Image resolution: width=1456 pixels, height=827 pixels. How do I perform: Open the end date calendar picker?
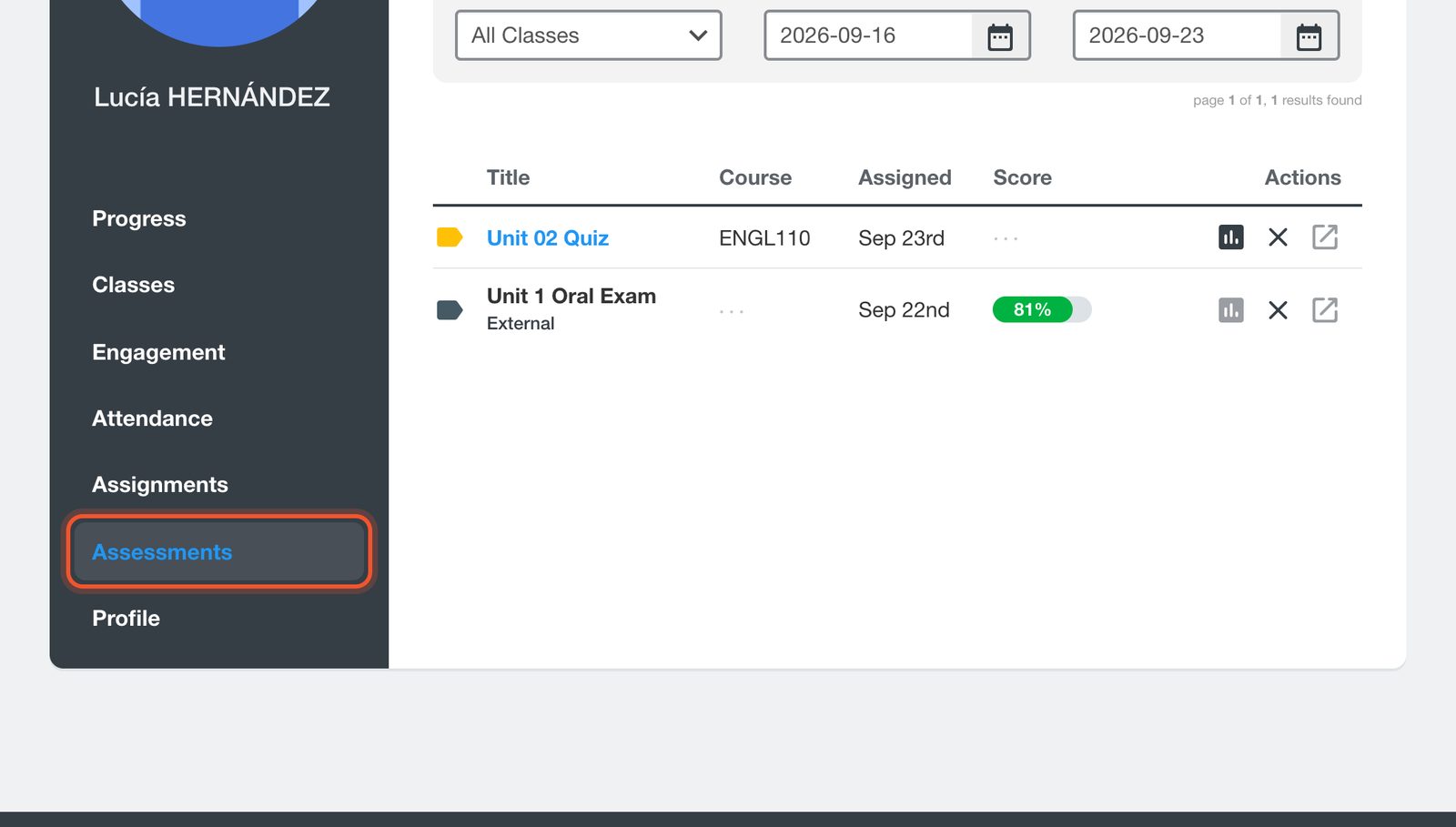[1309, 36]
